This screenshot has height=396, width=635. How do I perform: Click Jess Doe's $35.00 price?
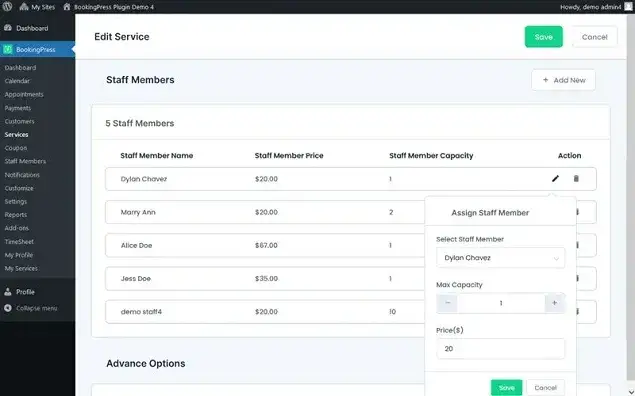[266, 279]
